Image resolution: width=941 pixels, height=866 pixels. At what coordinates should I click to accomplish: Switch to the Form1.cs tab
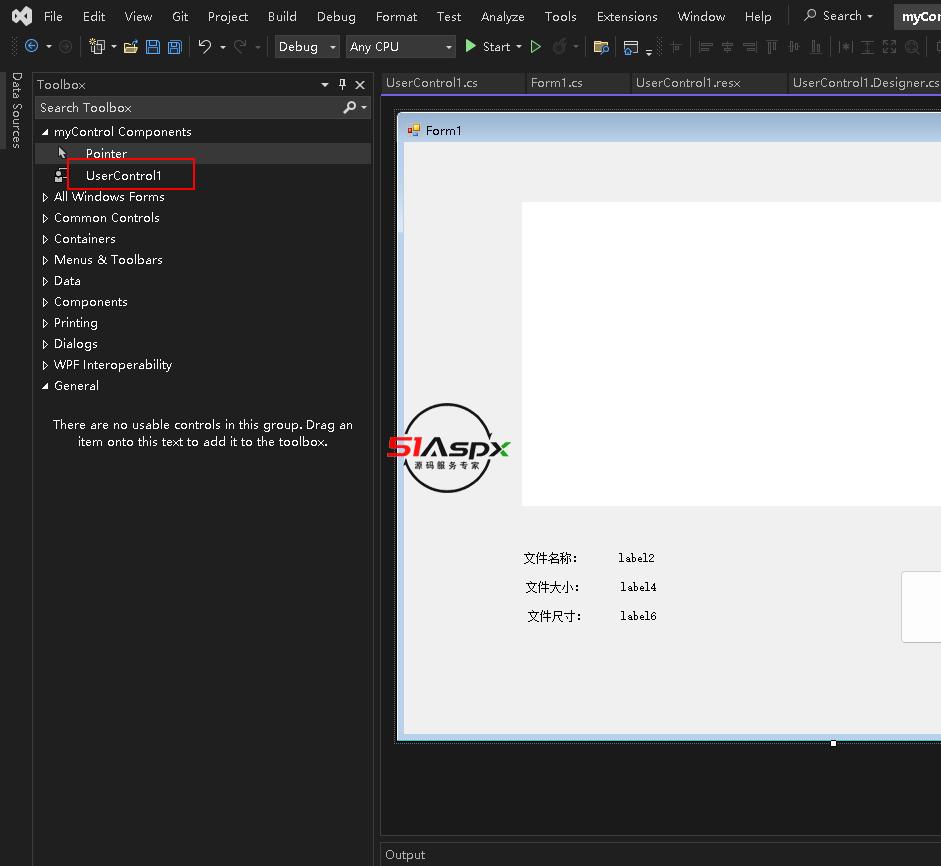click(x=556, y=83)
